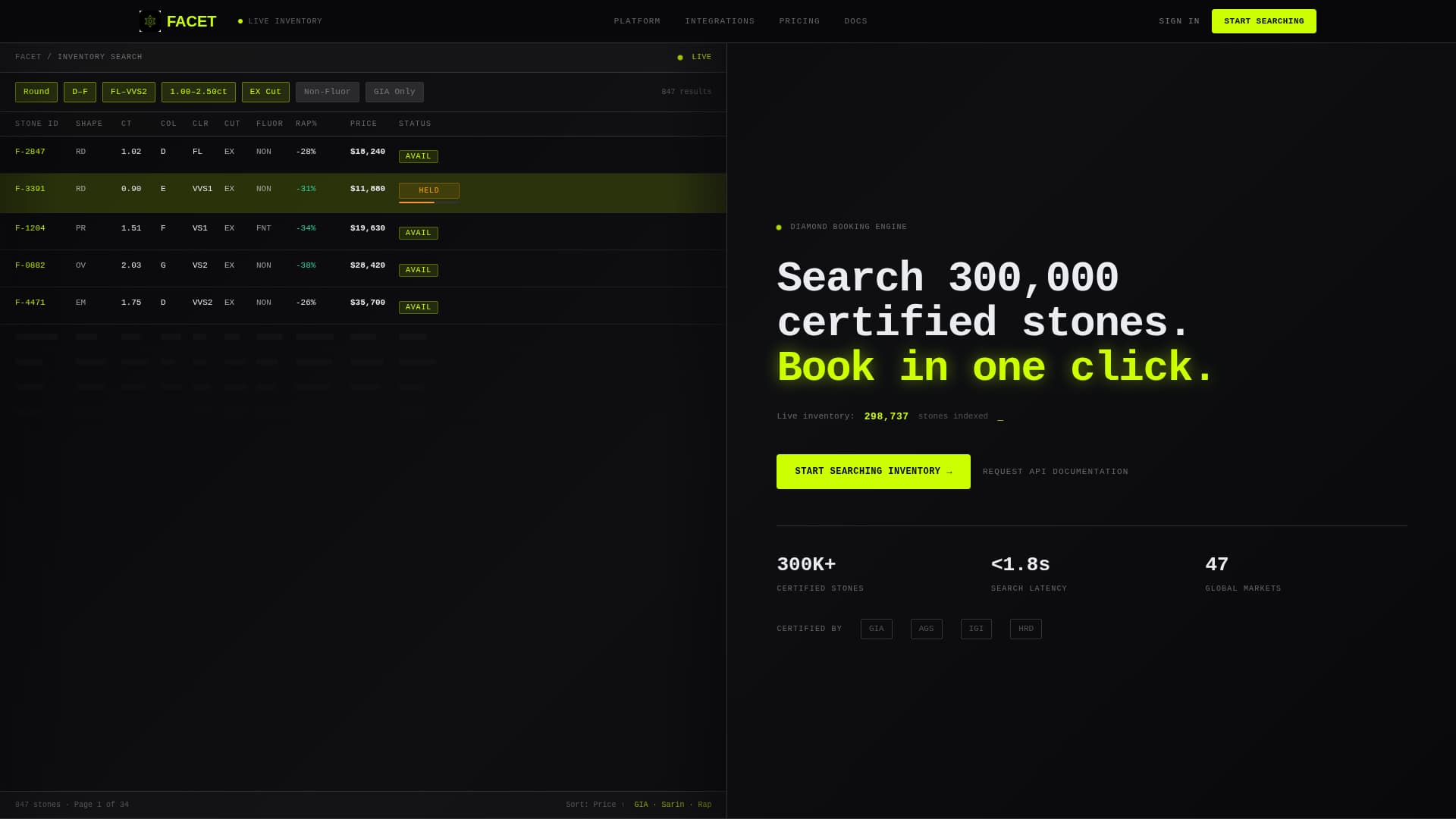Sort by the Status column header
Image resolution: width=1456 pixels, height=819 pixels.
click(x=415, y=124)
